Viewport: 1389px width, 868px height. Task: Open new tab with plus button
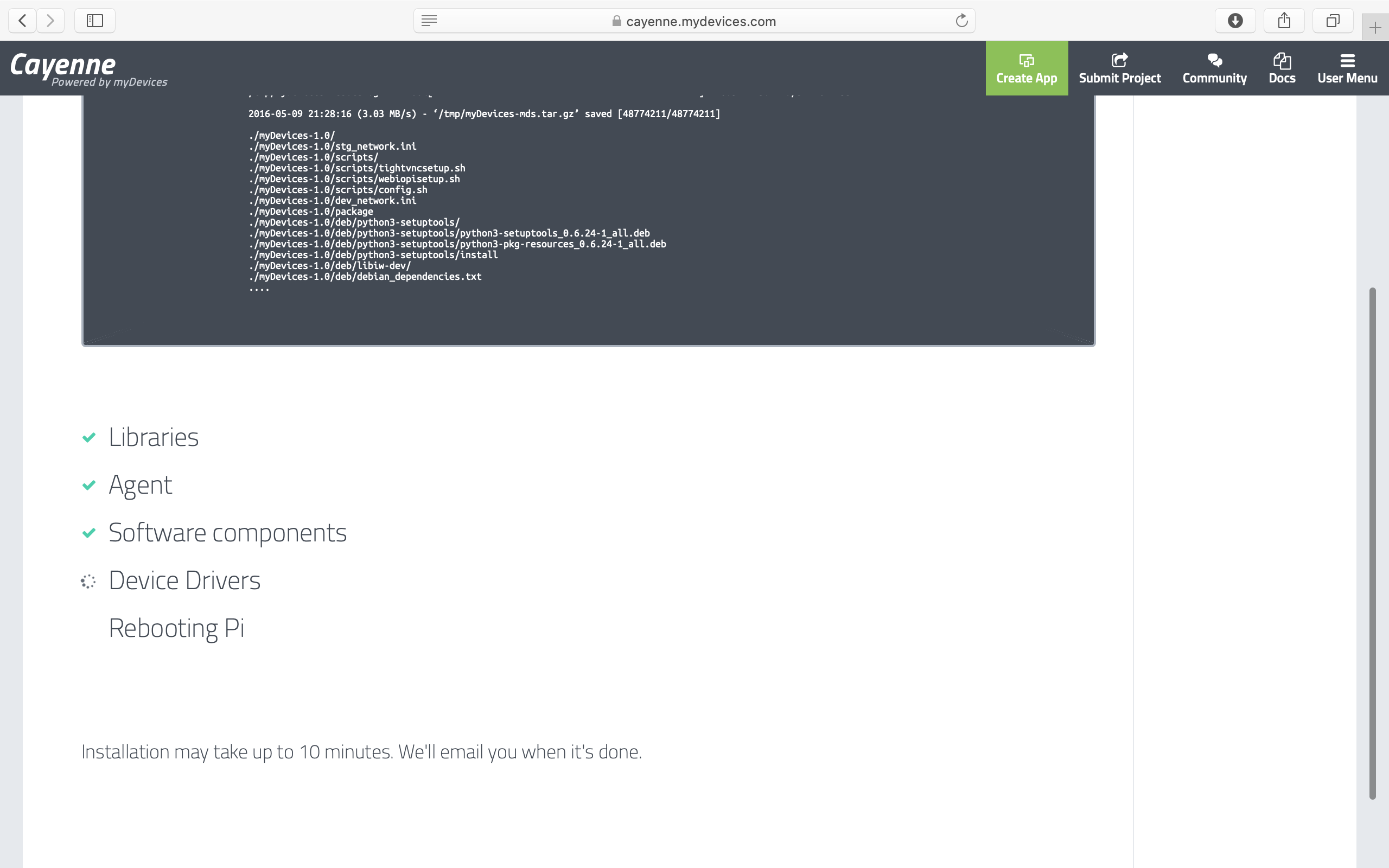pyautogui.click(x=1375, y=28)
